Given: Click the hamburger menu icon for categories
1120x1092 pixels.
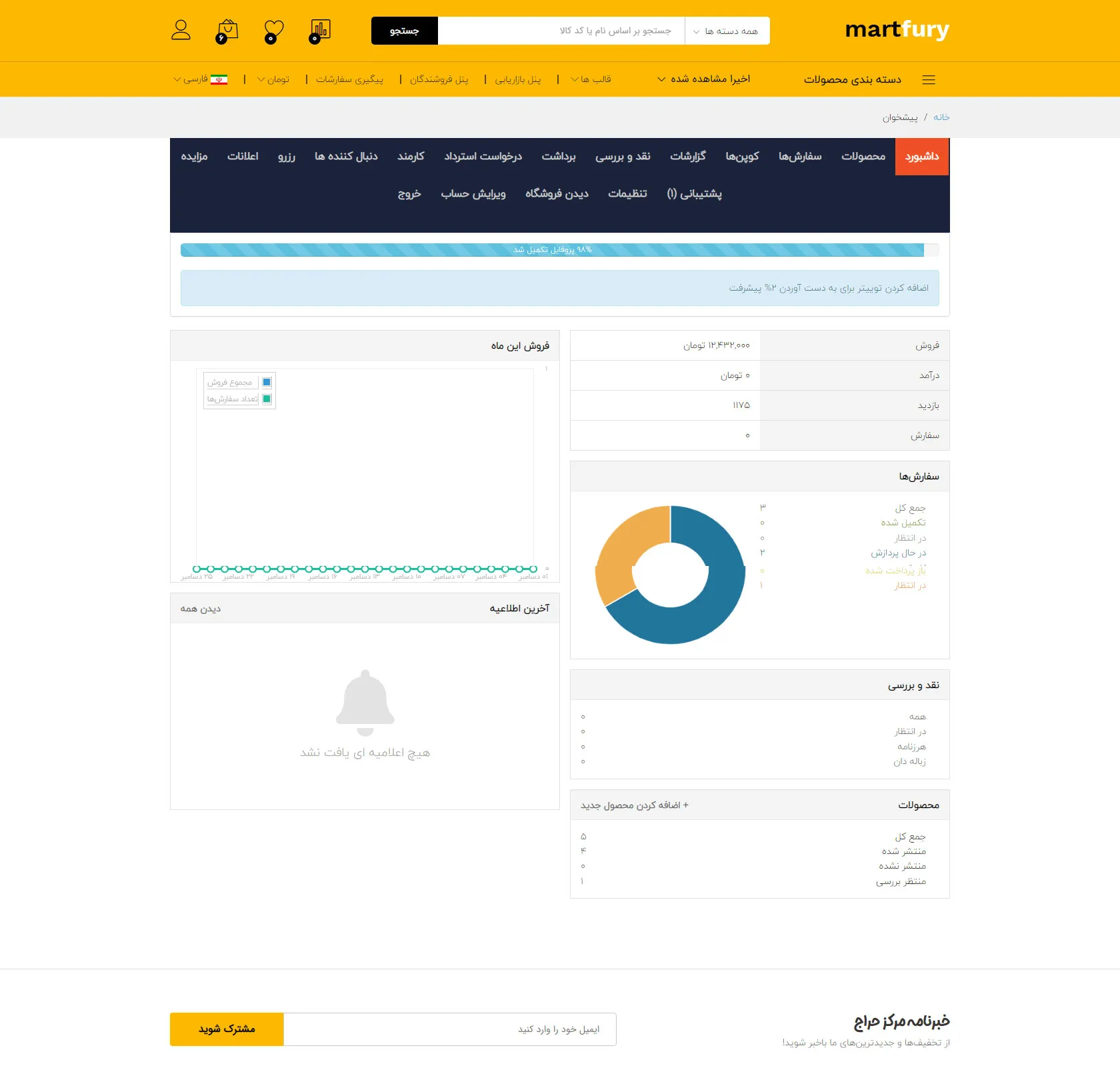Looking at the screenshot, I should pyautogui.click(x=928, y=80).
